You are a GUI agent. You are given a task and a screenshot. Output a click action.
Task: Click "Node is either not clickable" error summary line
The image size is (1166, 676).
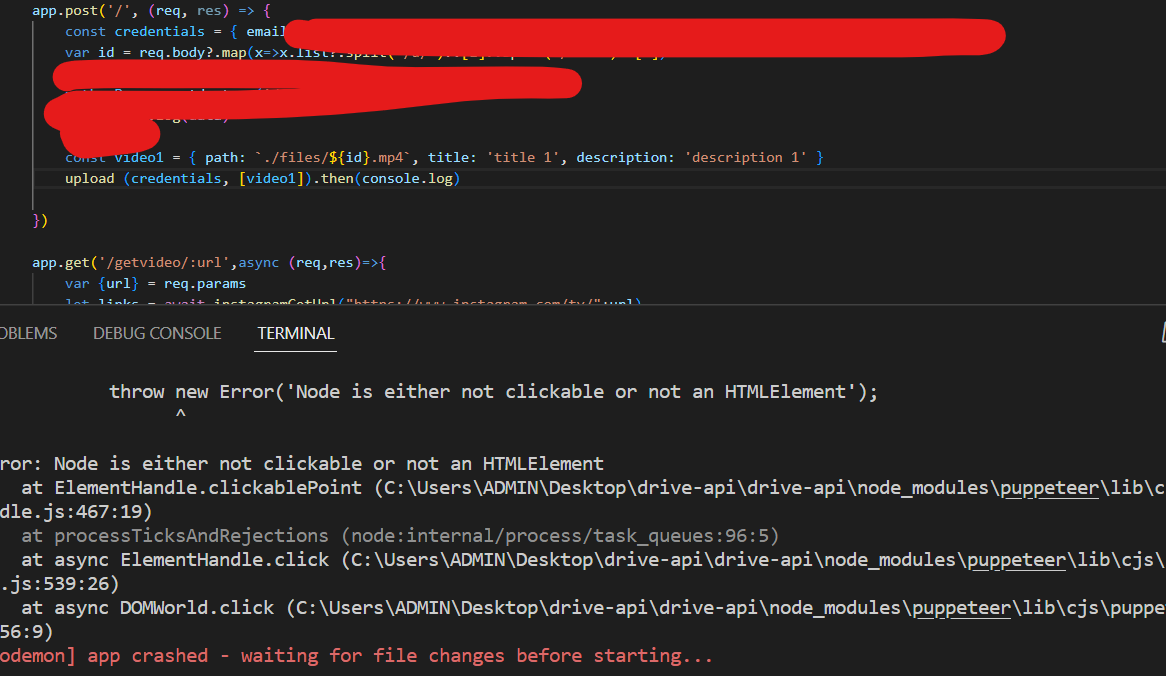[302, 464]
